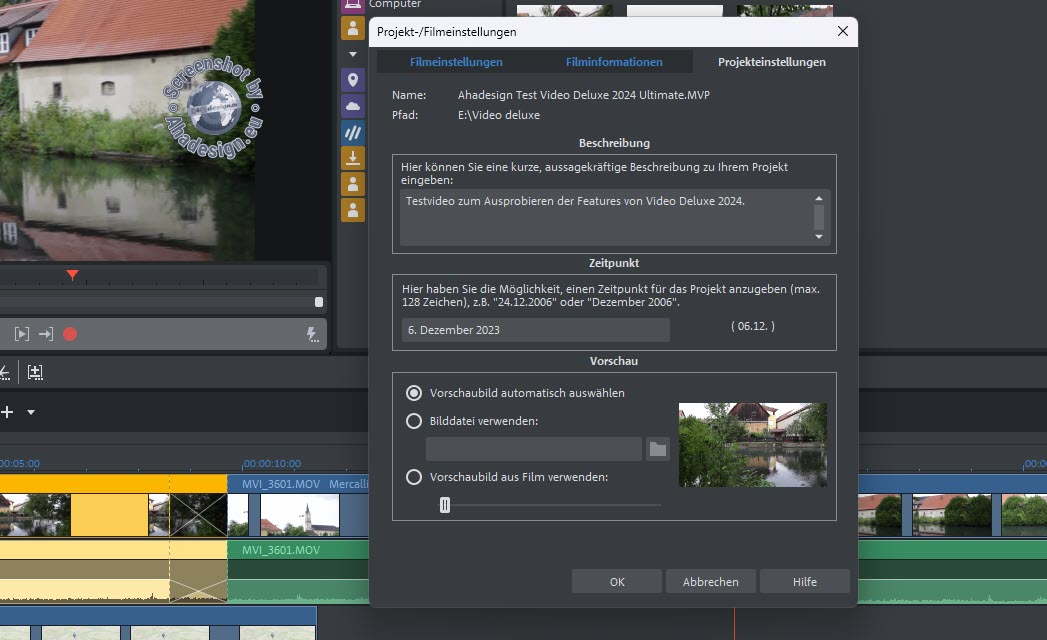Image resolution: width=1047 pixels, height=640 pixels.
Task: Start recording with the red record button
Action: pos(70,334)
